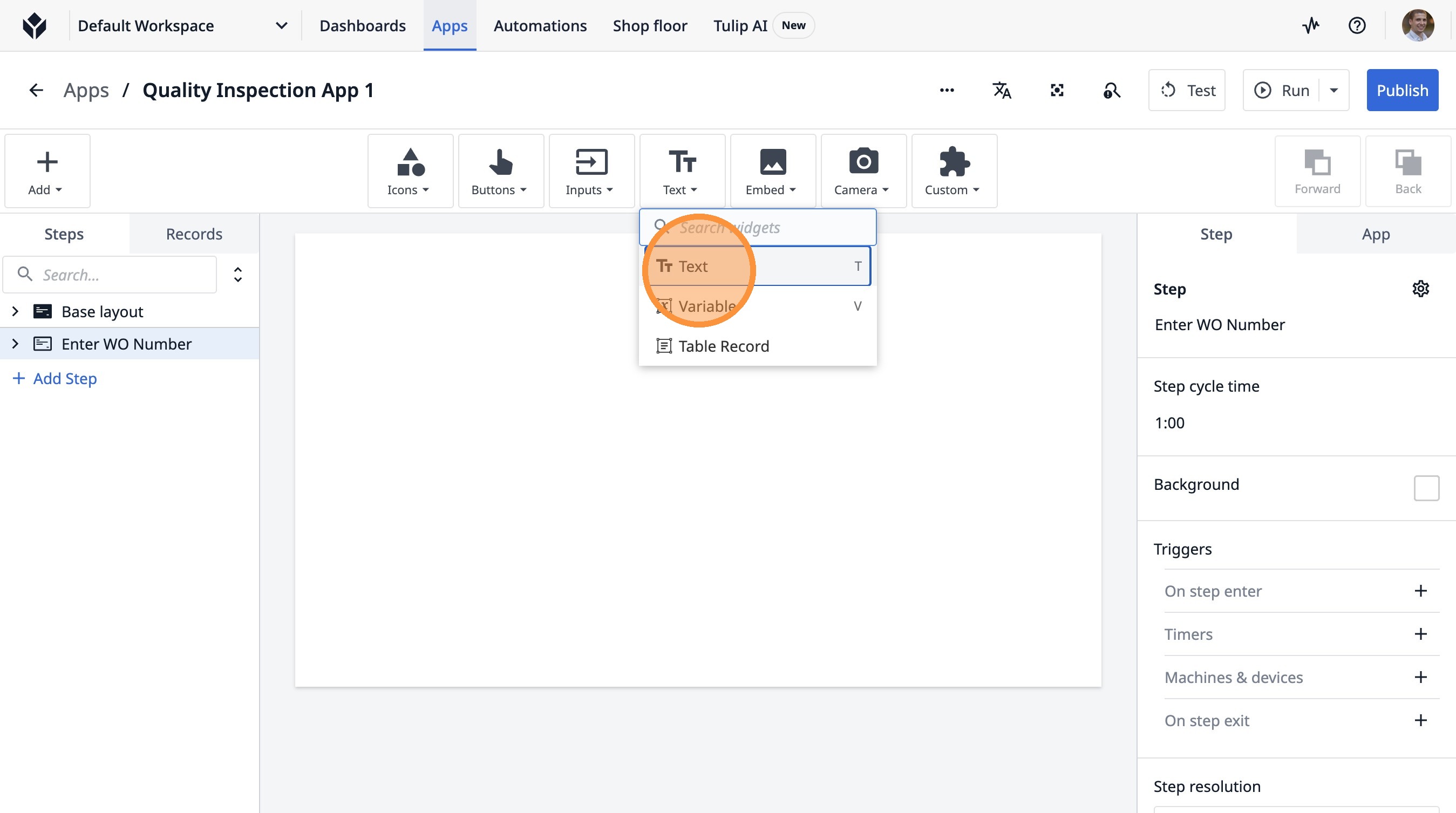Open the translations icon in header

(1002, 91)
